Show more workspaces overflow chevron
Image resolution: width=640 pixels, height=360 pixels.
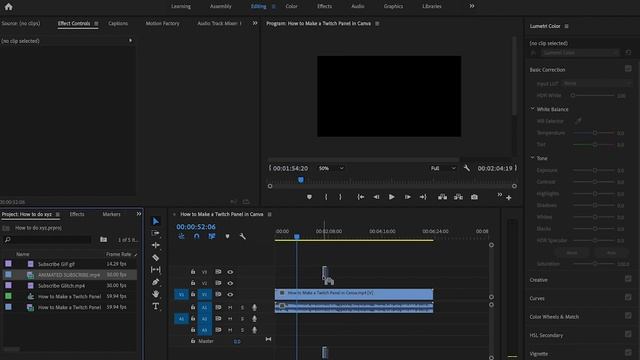tap(472, 6)
